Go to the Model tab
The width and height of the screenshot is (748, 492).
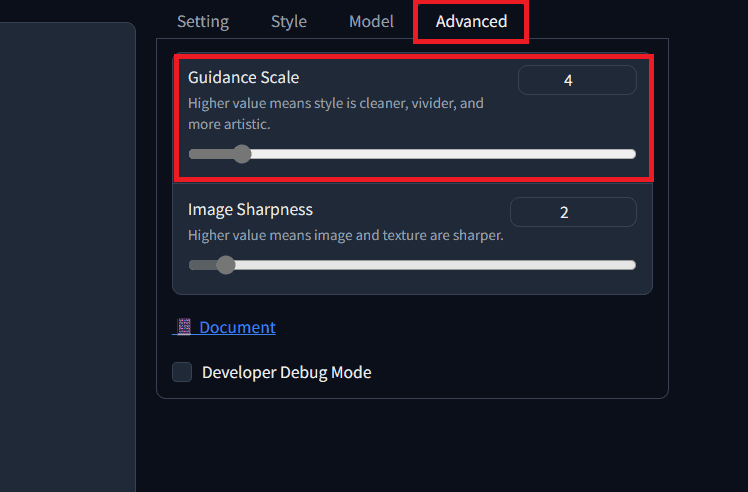[371, 21]
